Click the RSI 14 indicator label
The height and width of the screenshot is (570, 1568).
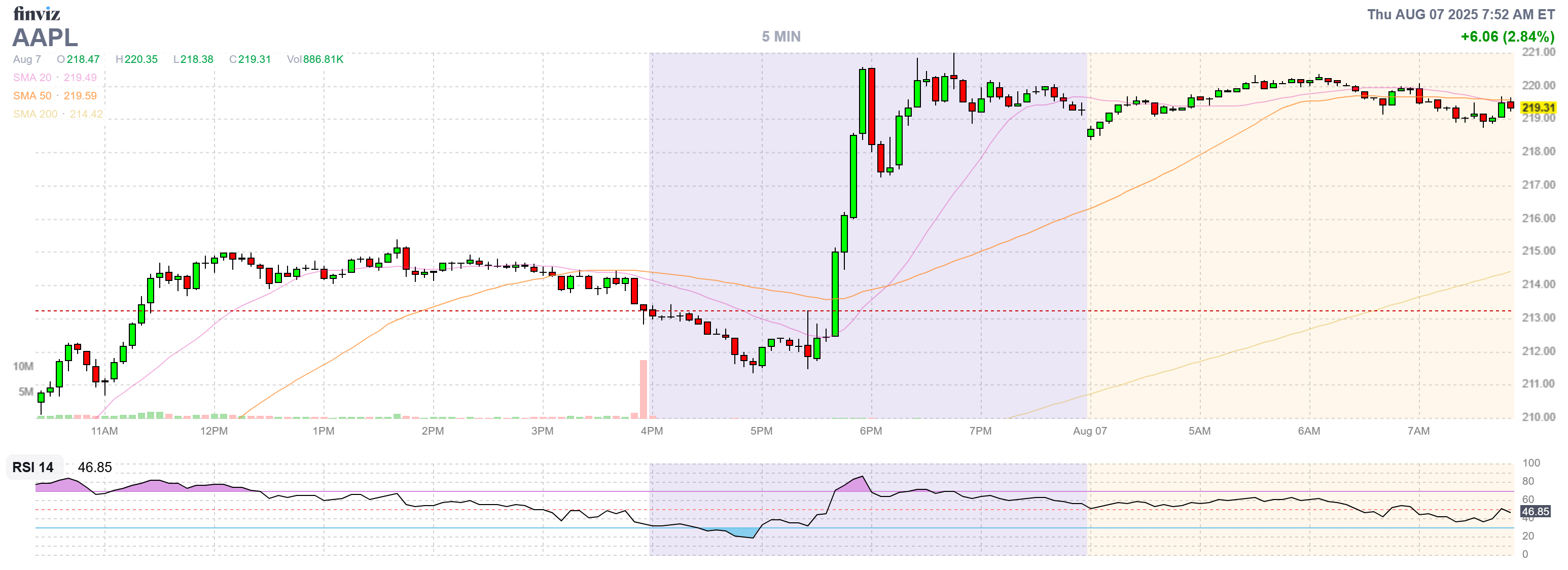point(33,467)
